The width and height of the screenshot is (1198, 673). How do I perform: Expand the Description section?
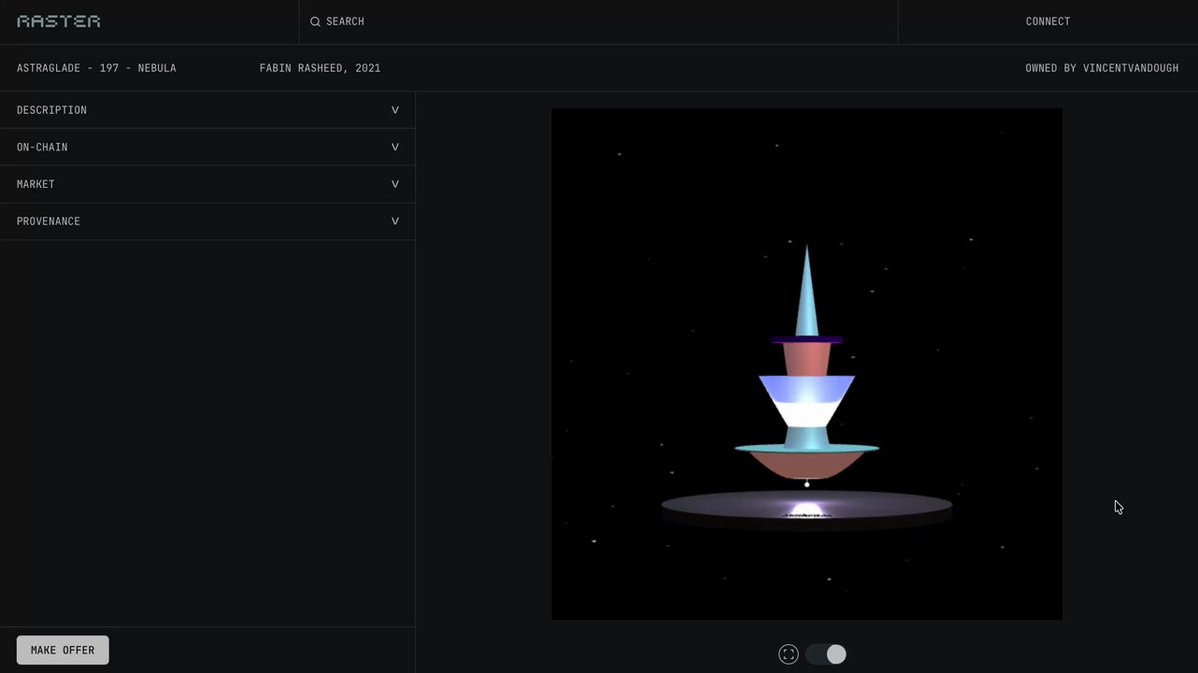[x=207, y=110]
